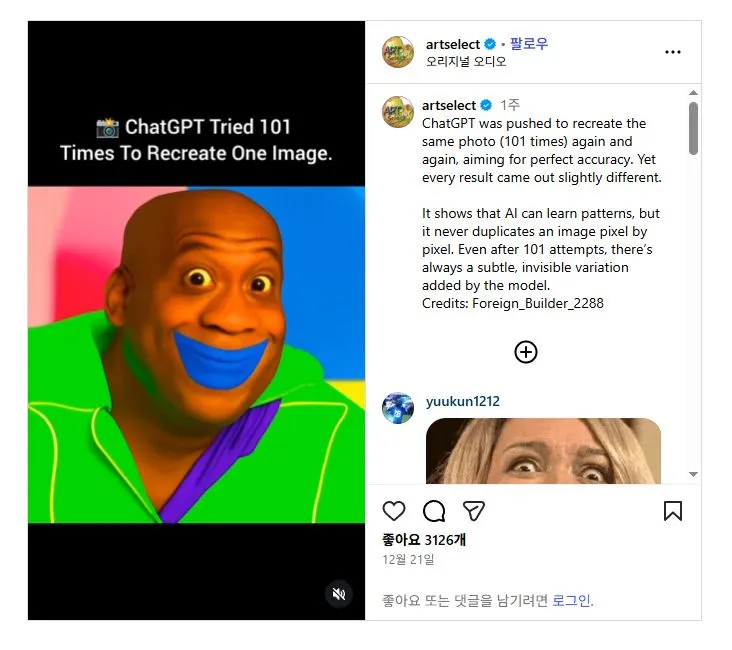The image size is (732, 650).
Task: Open the yuukun1212 commenter username
Action: [x=463, y=402]
